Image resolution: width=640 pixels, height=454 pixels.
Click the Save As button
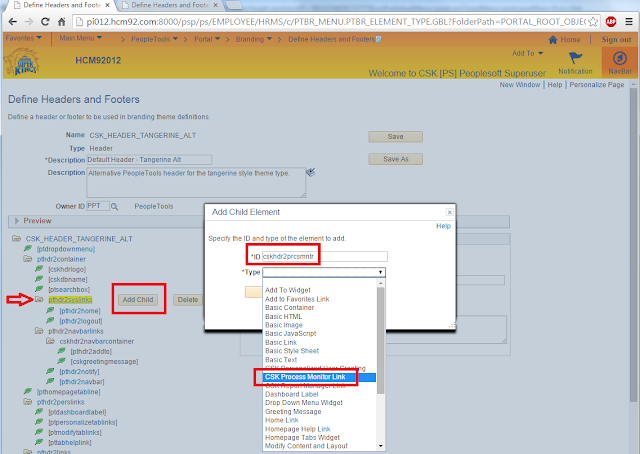395,159
